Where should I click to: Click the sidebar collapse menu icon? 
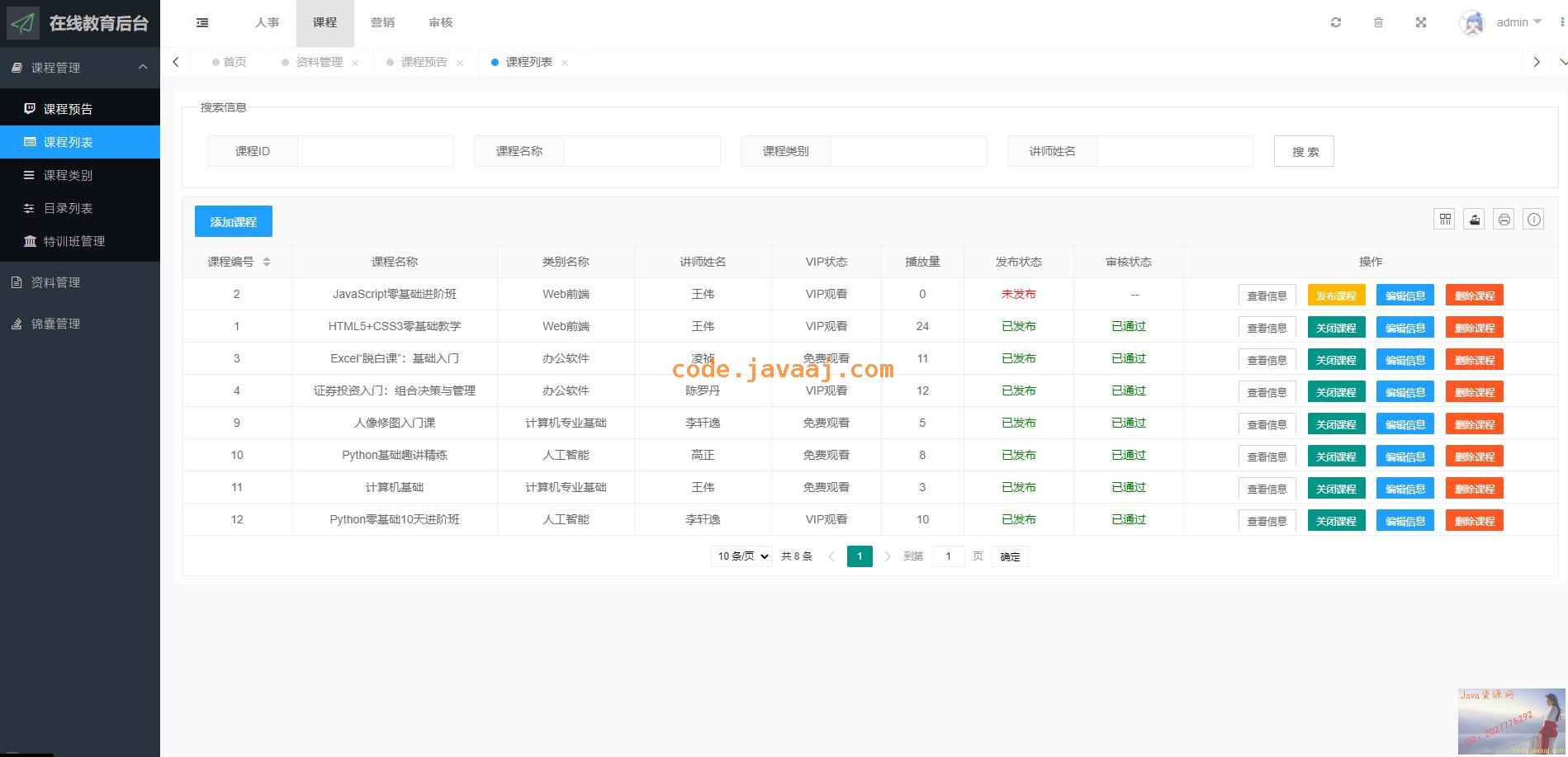(x=202, y=23)
